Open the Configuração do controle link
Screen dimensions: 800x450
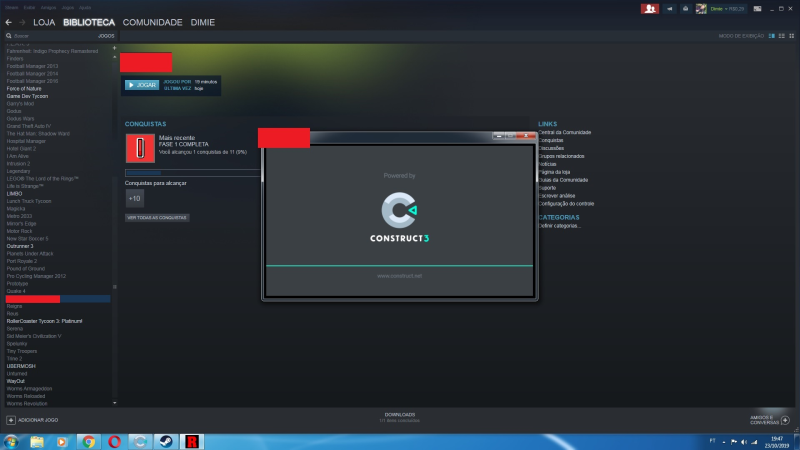coord(566,204)
